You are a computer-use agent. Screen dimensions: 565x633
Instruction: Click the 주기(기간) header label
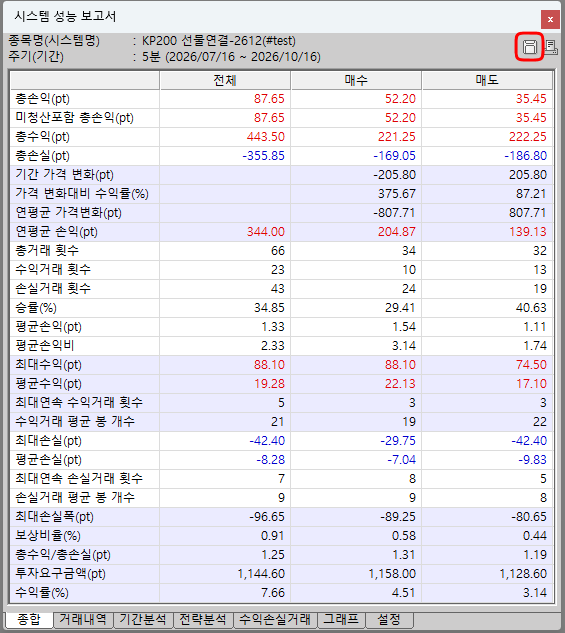click(36, 57)
